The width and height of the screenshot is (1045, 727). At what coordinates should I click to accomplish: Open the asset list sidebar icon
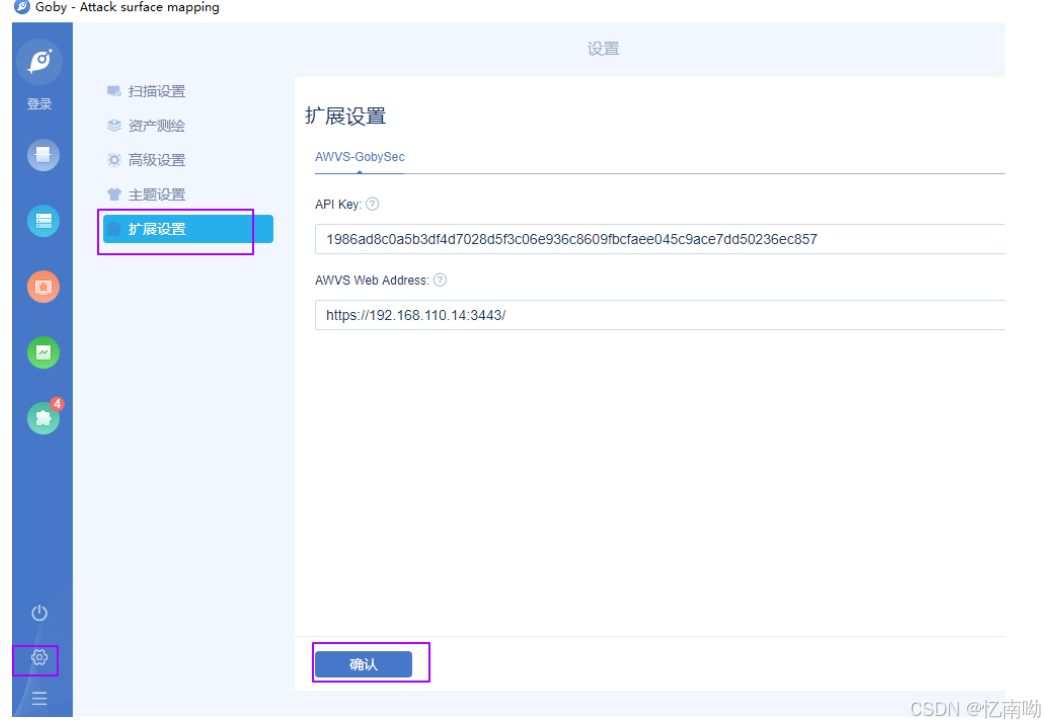[x=43, y=221]
